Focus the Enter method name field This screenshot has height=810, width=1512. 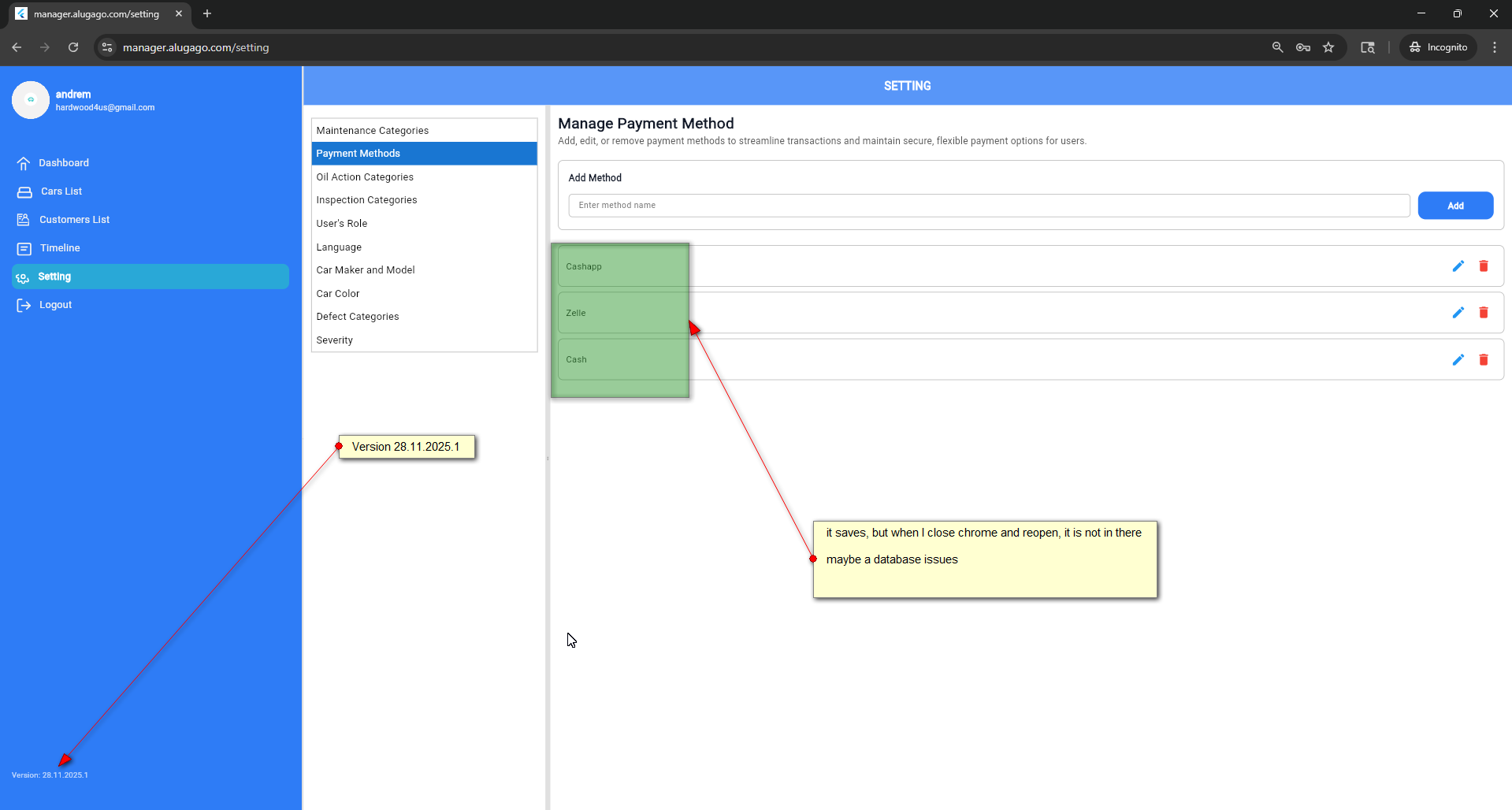(988, 206)
